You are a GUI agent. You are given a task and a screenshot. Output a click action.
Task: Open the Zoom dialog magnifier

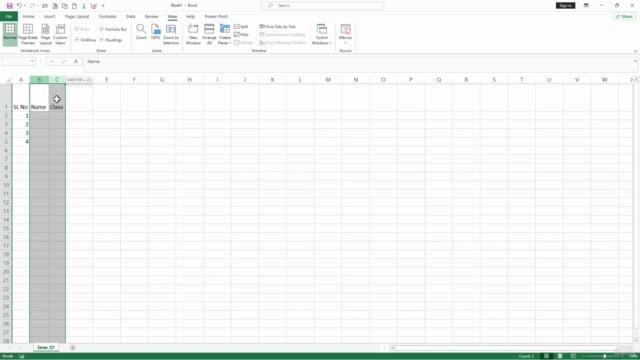click(141, 32)
